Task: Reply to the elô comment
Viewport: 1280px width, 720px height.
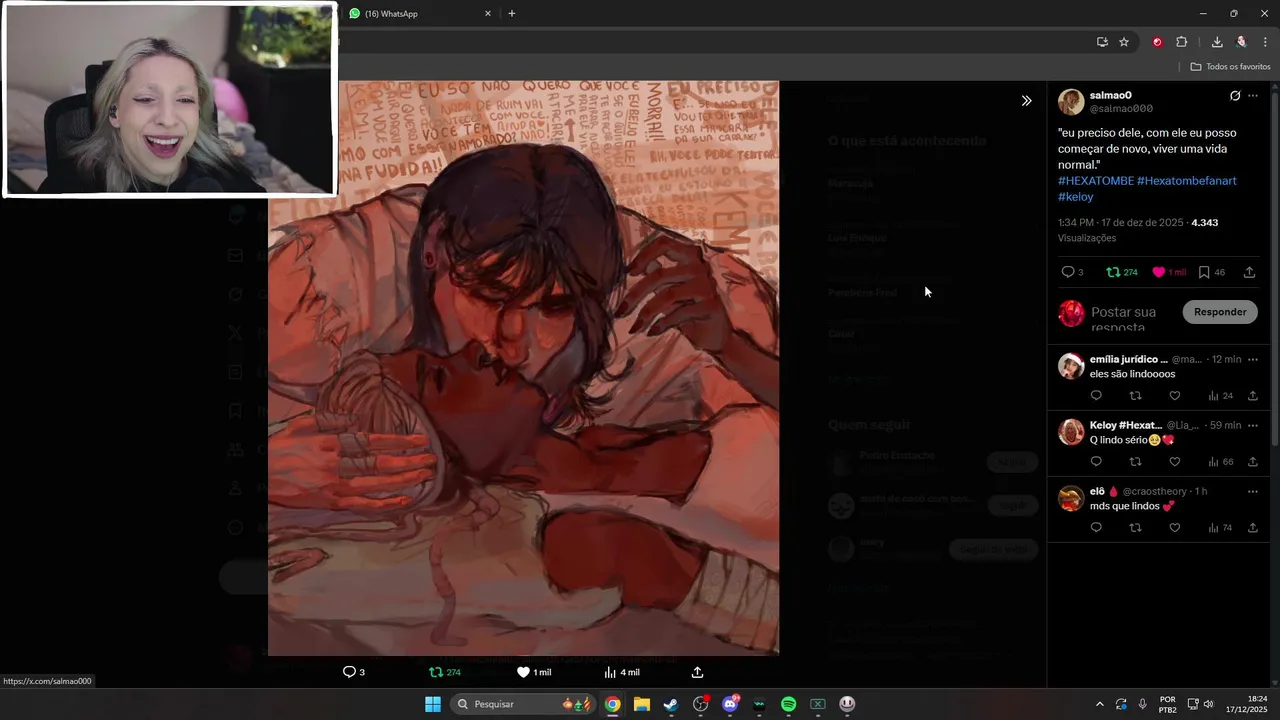Action: pyautogui.click(x=1096, y=528)
